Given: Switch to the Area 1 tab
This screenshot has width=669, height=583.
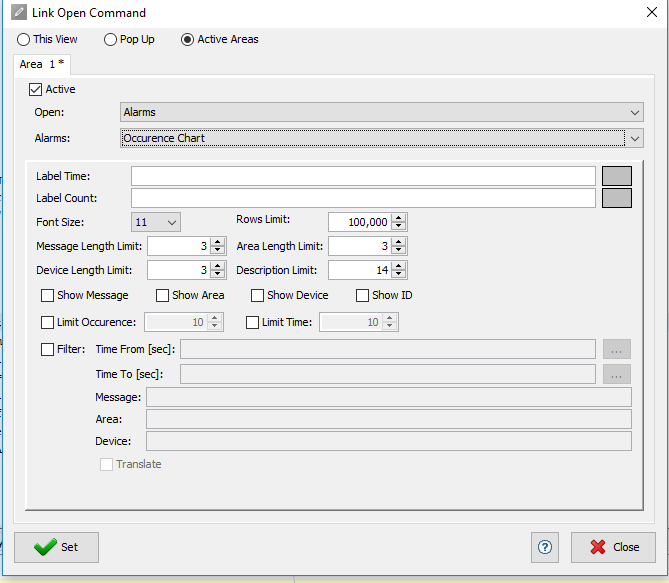Looking at the screenshot, I should click(x=42, y=64).
